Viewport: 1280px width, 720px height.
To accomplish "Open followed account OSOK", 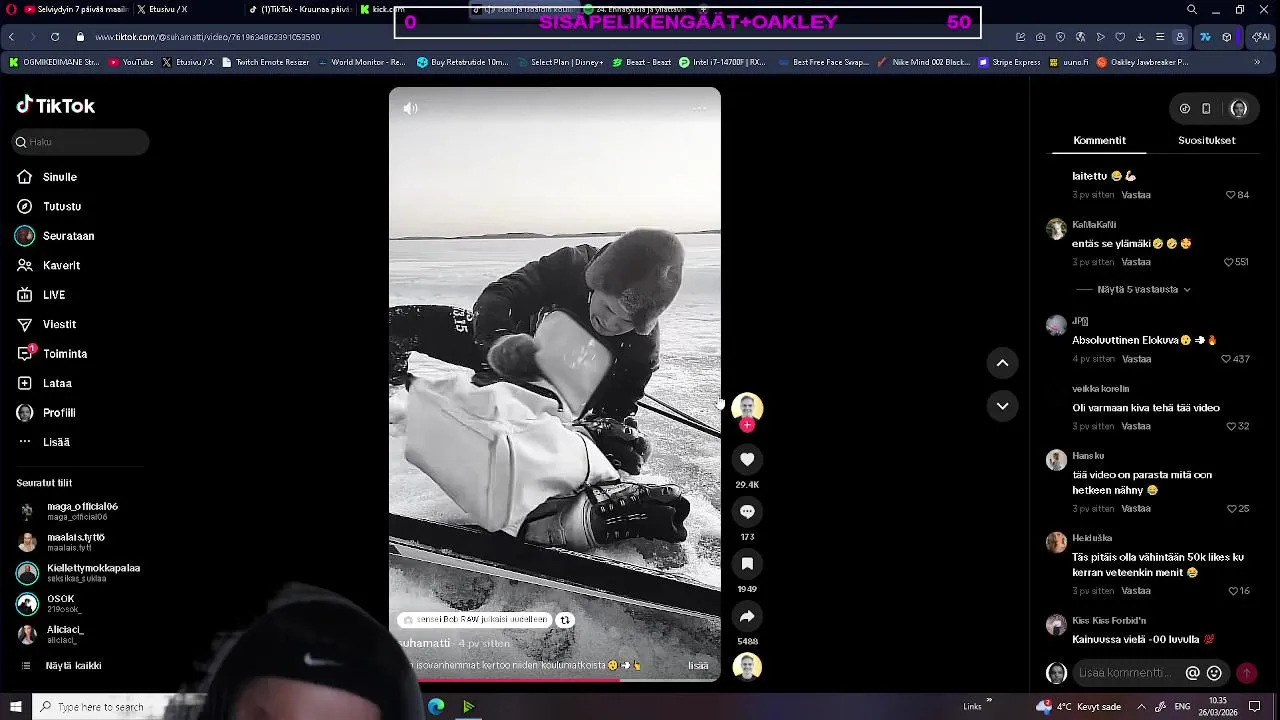I will [x=50, y=604].
